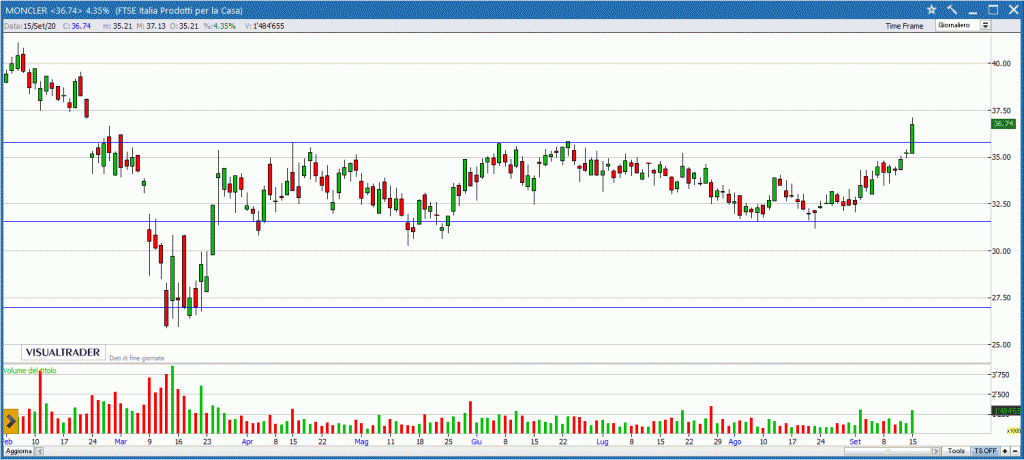This screenshot has height=460, width=1024.
Task: Zoom in chart with plus button
Action: [1005, 451]
